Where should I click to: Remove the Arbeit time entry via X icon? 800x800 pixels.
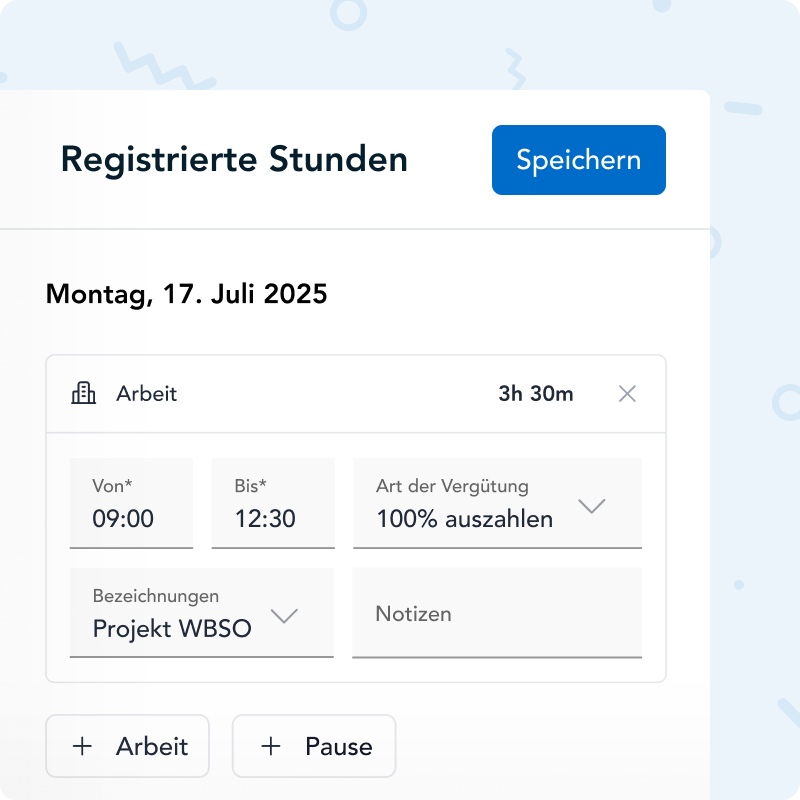coord(627,394)
